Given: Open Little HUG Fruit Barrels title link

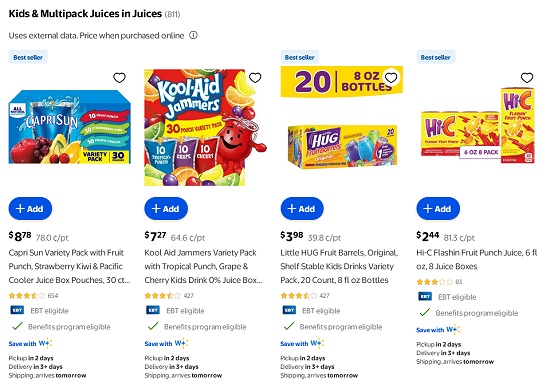Looking at the screenshot, I should point(339,266).
